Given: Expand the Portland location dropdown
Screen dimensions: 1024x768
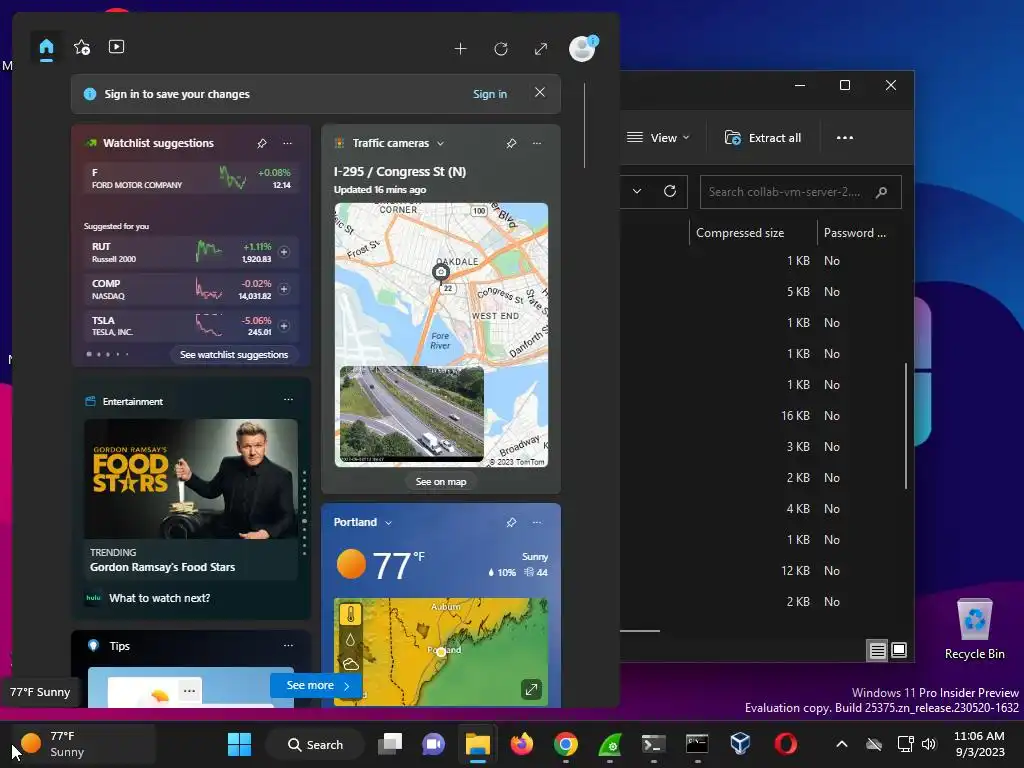Looking at the screenshot, I should click(x=389, y=523).
